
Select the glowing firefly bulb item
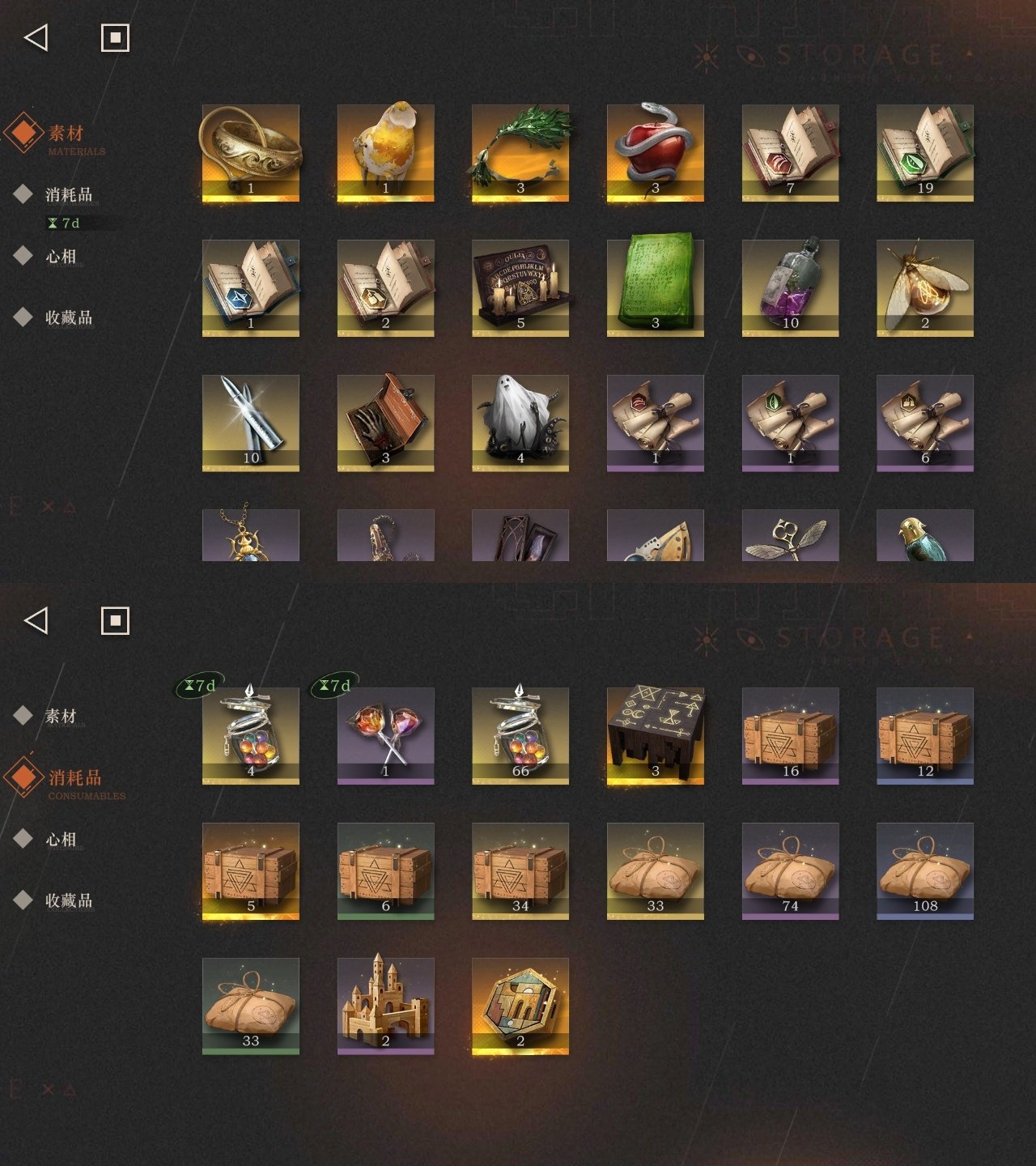coord(925,288)
